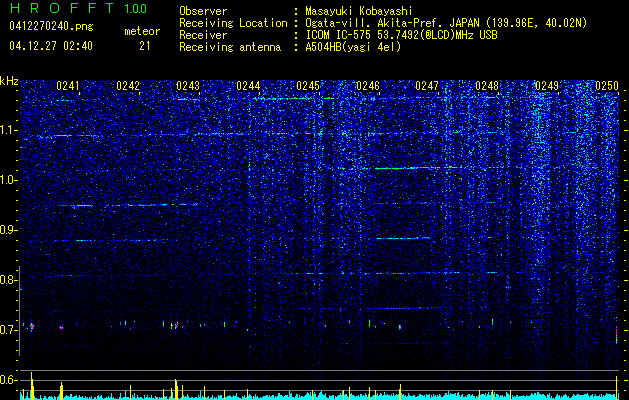Click the Receiving antenna label
This screenshot has height=400, width=629.
pos(230,47)
